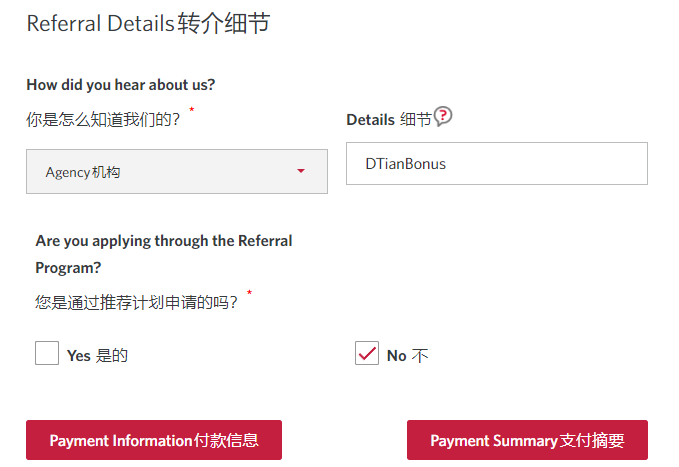Click the red arrow in Agency dropdown

point(301,171)
